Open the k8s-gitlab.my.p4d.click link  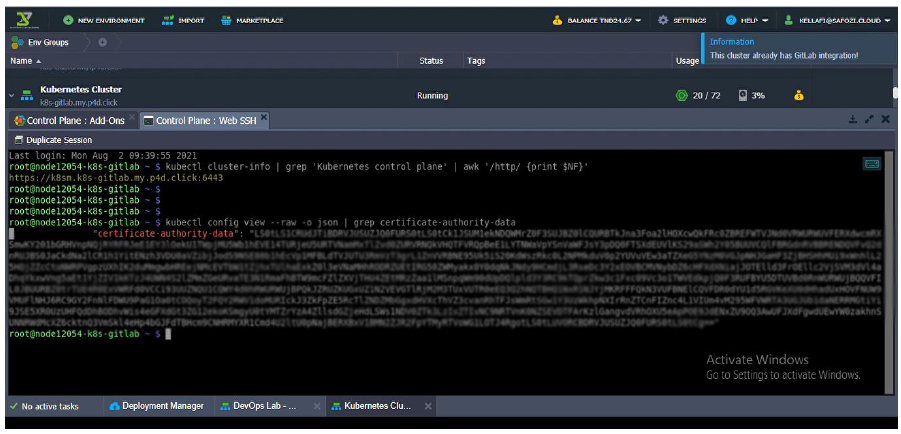[79, 103]
